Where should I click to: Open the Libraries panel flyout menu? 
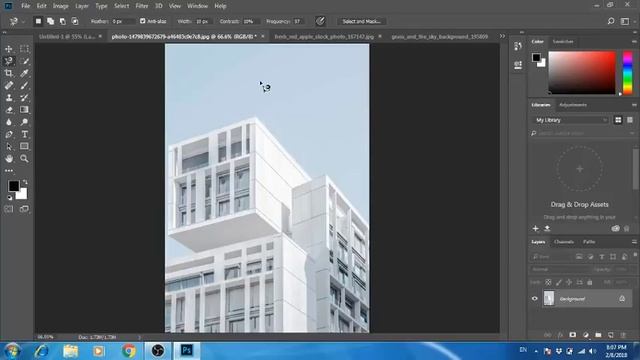(634, 105)
